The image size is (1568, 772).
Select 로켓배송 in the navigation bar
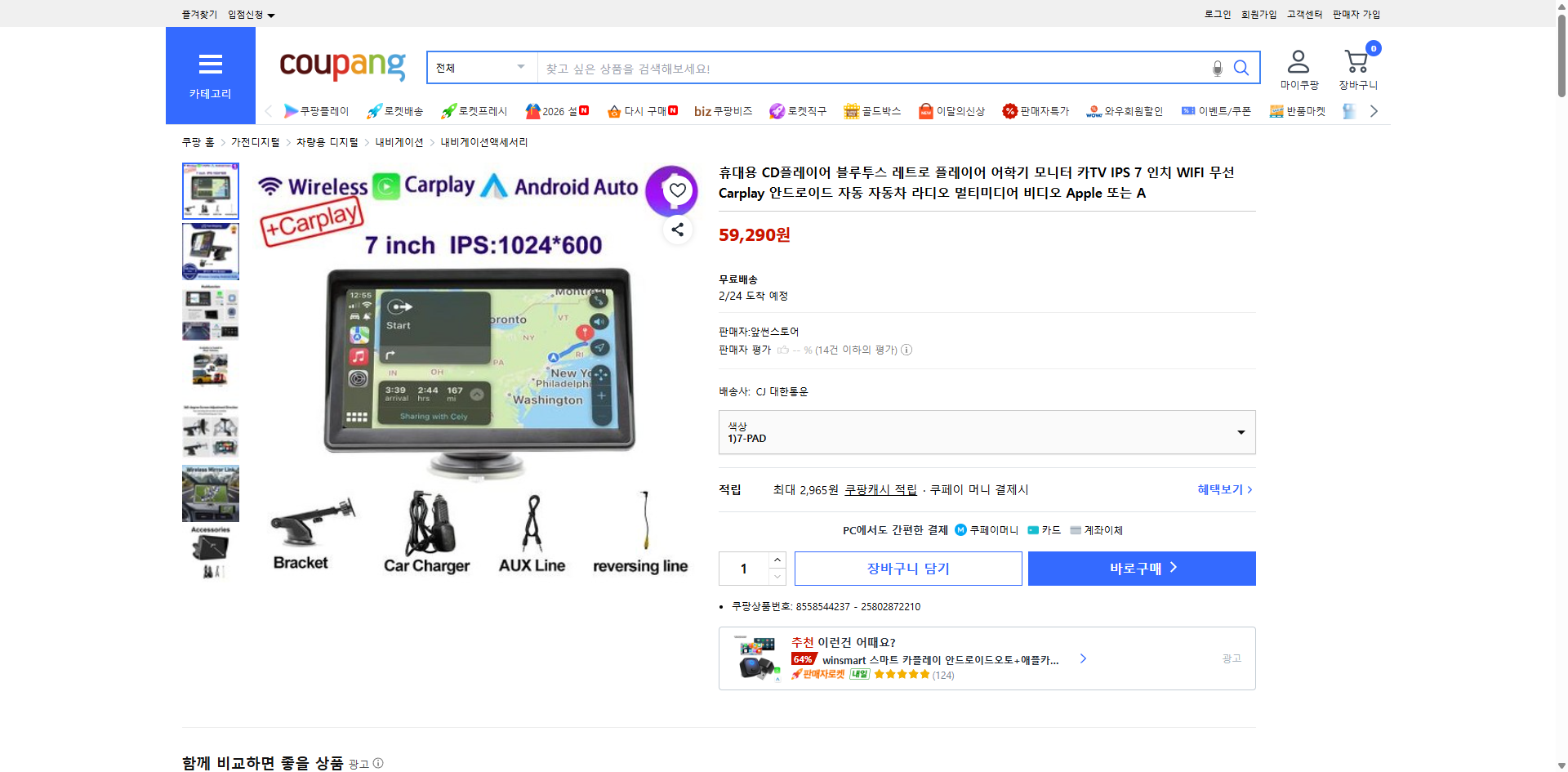coord(395,111)
